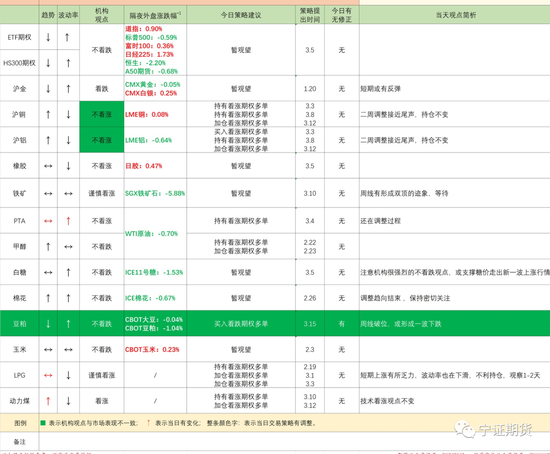The image size is (550, 454).
Task: Click the PTA row label
Action: [19, 221]
